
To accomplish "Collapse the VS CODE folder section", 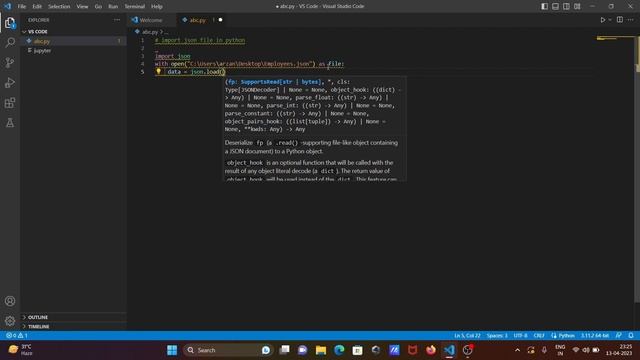I will (x=73, y=31).
